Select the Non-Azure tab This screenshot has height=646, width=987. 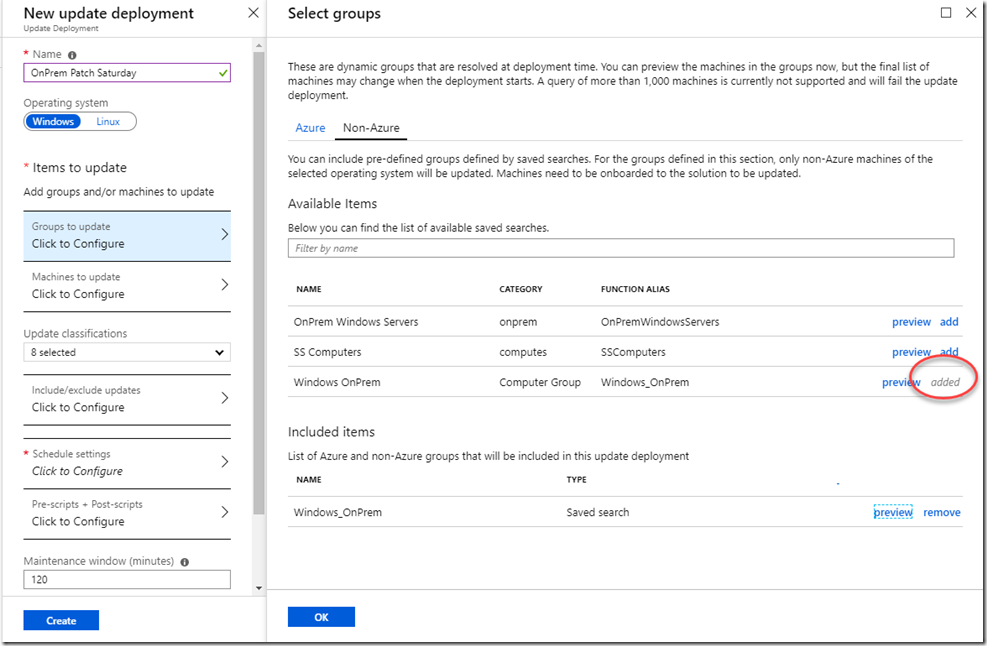pyautogui.click(x=371, y=128)
